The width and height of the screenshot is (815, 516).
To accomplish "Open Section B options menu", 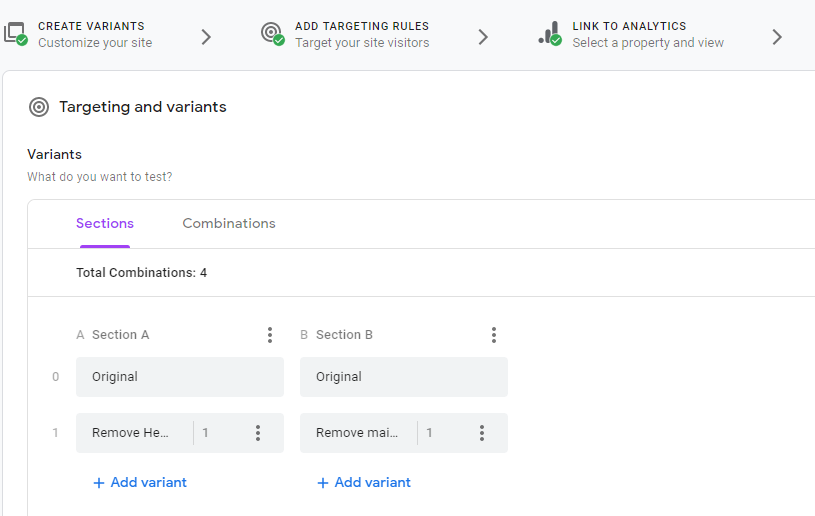I will 494,335.
